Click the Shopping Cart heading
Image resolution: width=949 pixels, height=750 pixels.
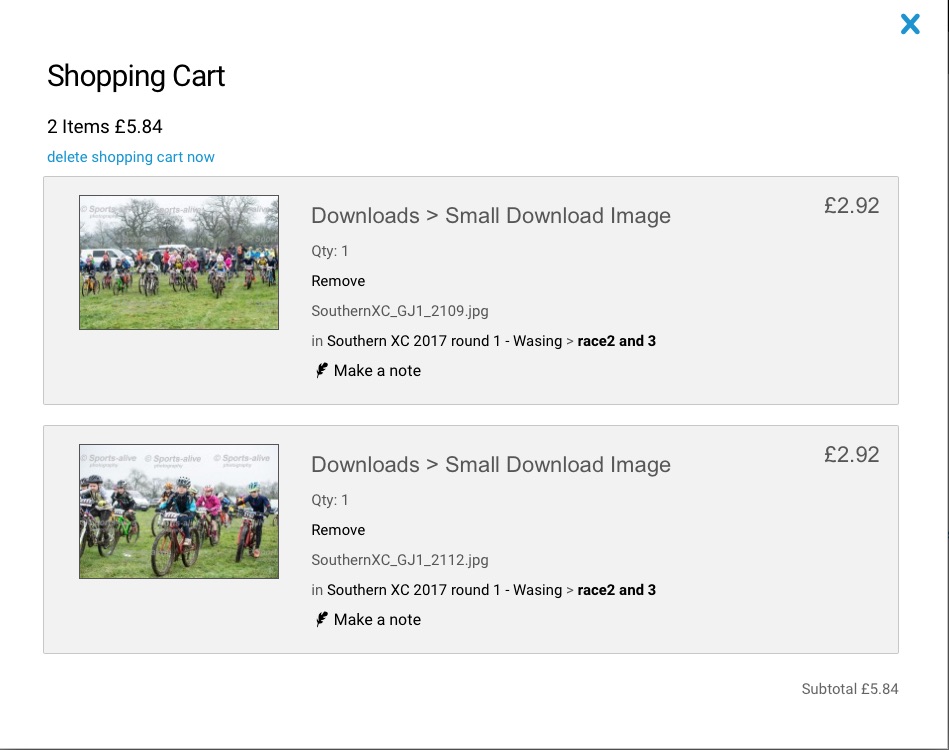coord(136,76)
